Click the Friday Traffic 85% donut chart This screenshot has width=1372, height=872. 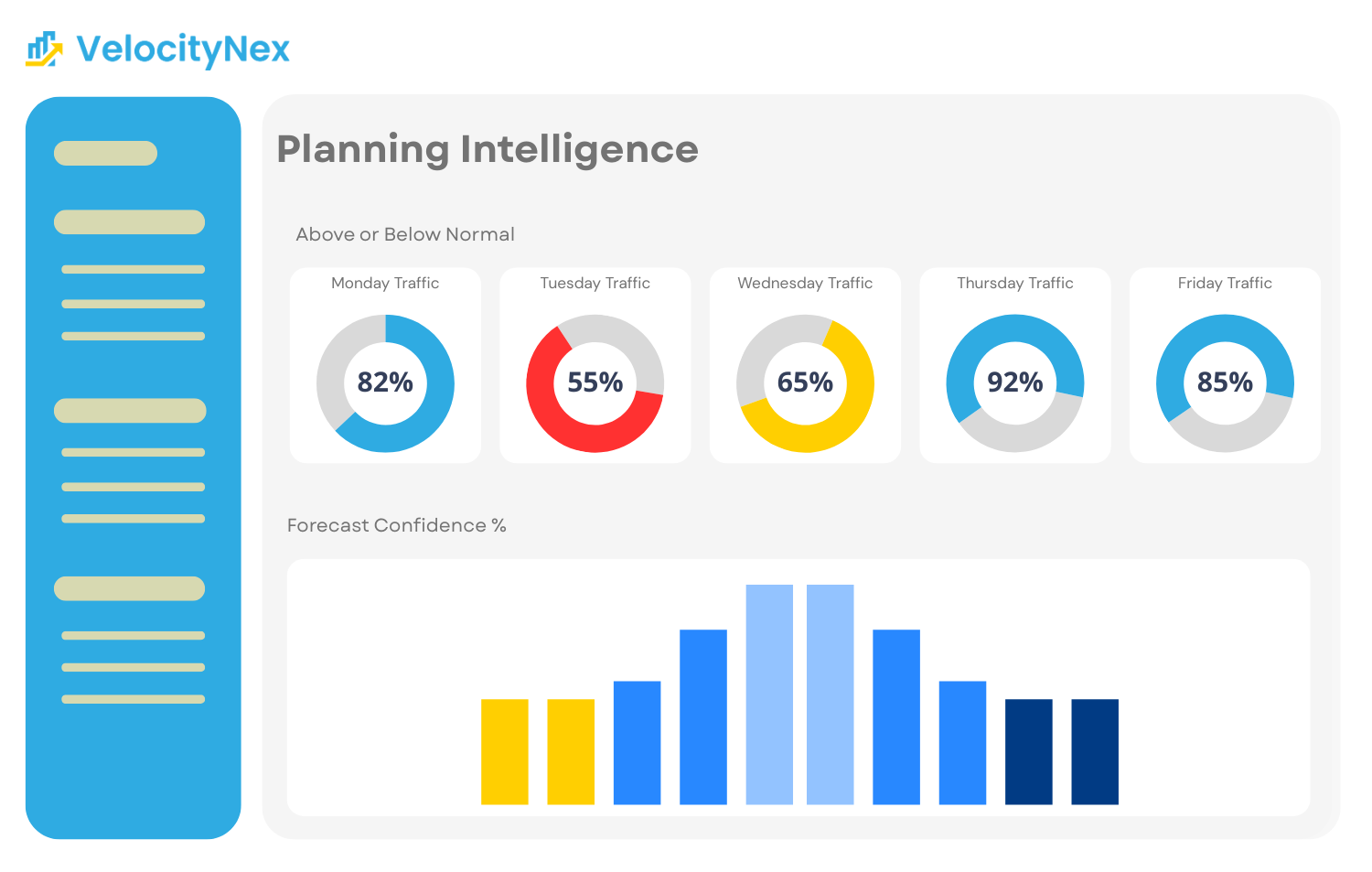pyautogui.click(x=1225, y=382)
